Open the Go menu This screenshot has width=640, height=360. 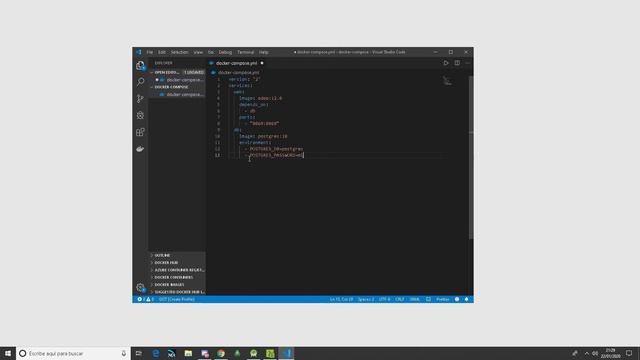[211, 52]
